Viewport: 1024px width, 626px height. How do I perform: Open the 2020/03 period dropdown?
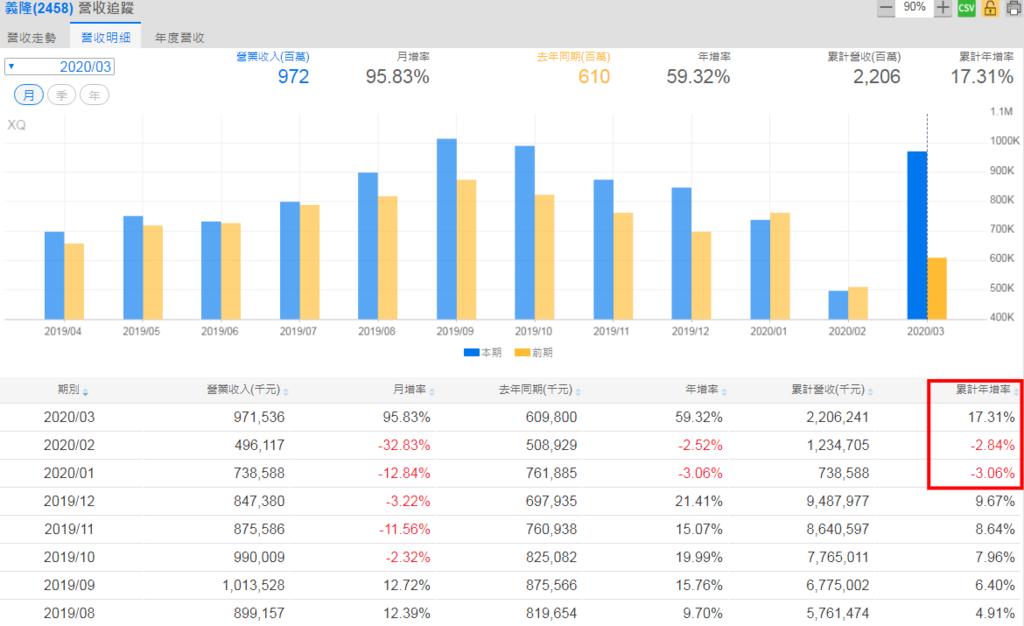coord(59,67)
